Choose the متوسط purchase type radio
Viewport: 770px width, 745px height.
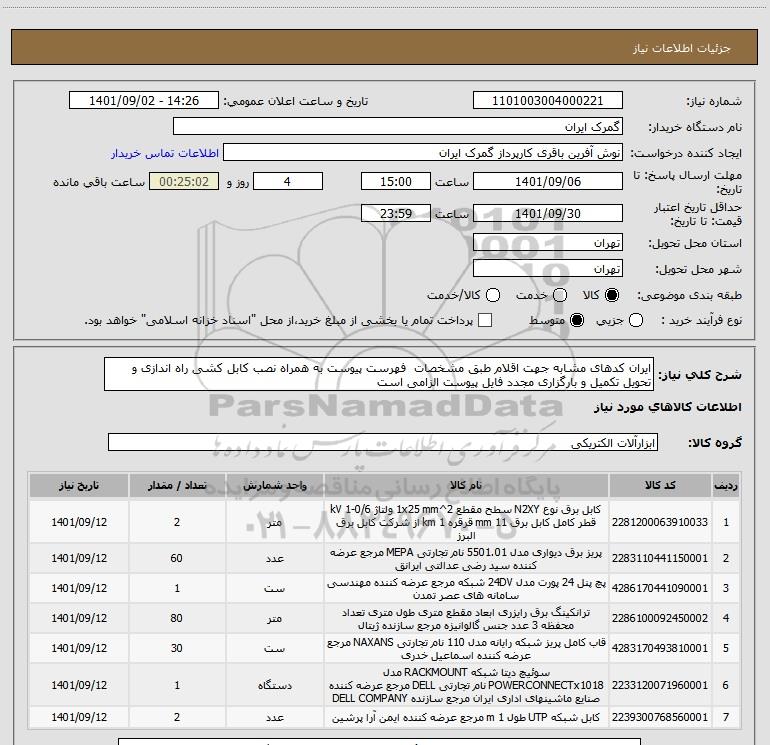pos(577,320)
